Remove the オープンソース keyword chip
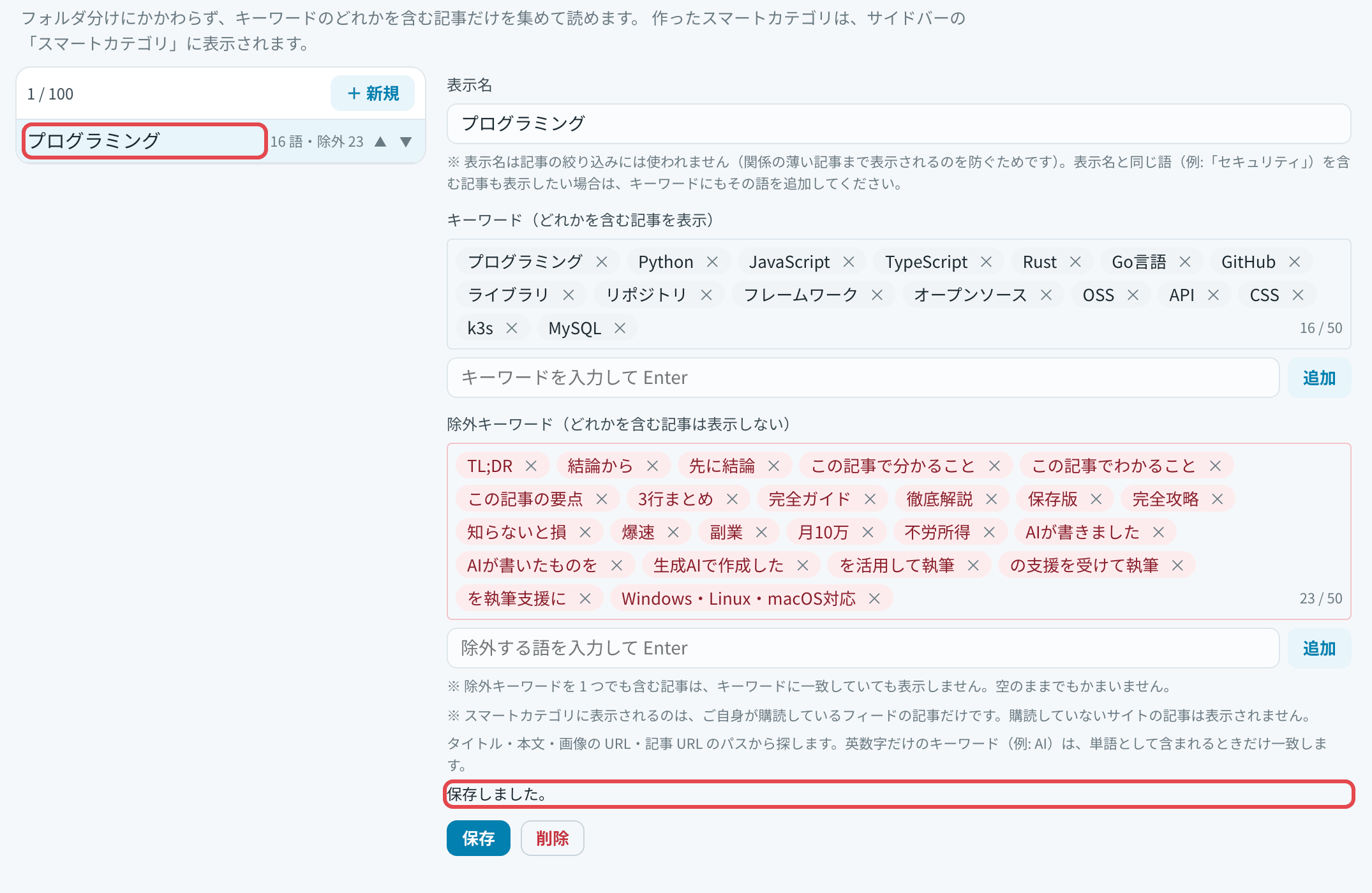 (x=1046, y=295)
